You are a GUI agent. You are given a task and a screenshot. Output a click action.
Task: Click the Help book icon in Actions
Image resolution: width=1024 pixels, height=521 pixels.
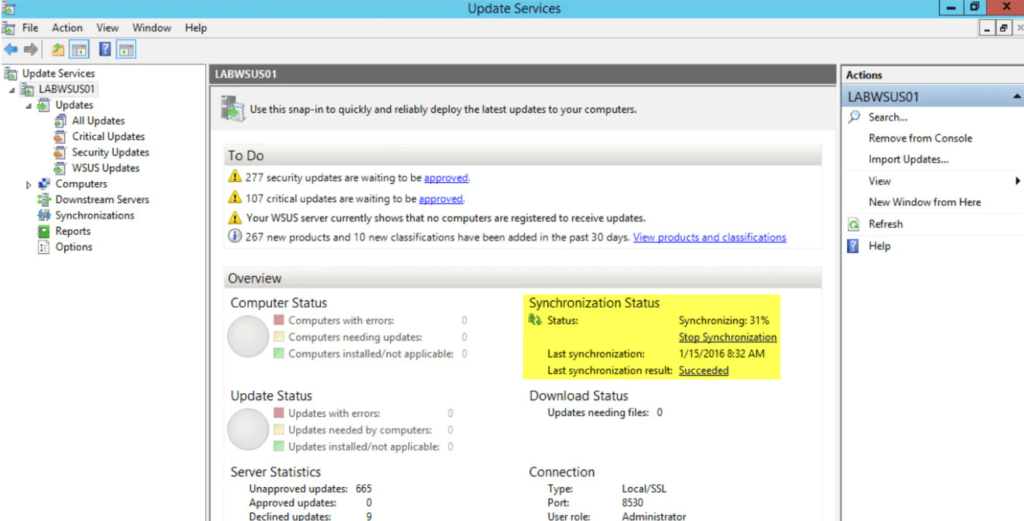coord(854,246)
